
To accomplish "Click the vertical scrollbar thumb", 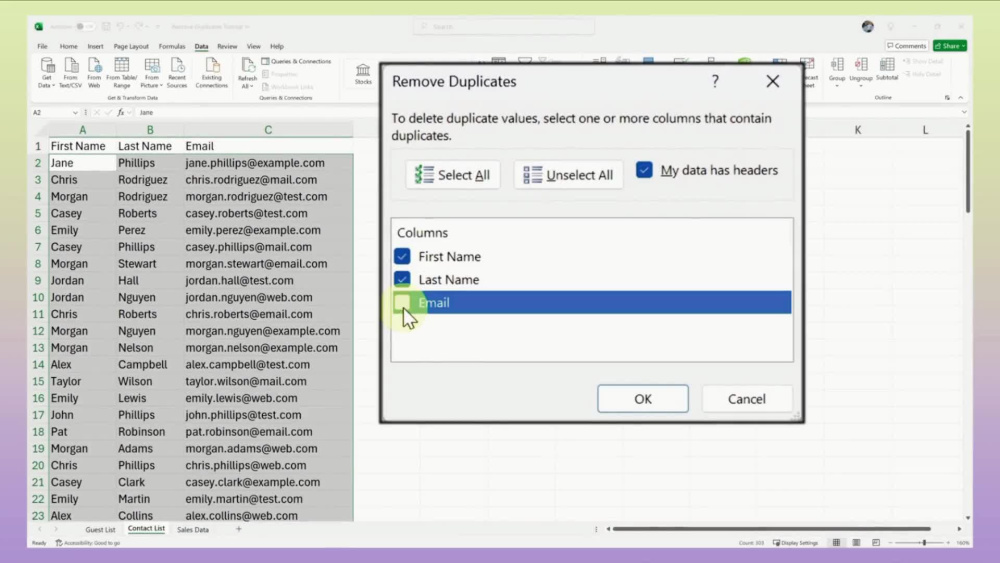I will click(x=967, y=171).
